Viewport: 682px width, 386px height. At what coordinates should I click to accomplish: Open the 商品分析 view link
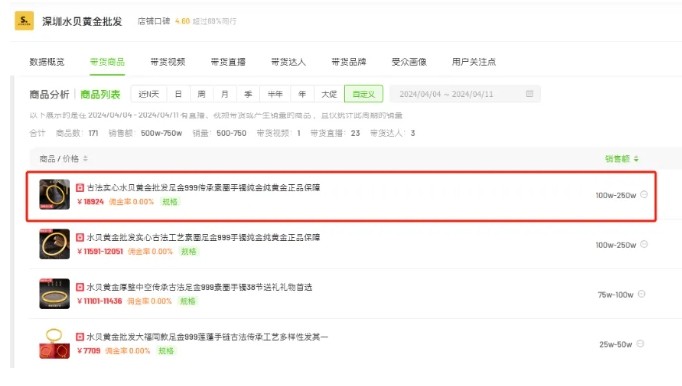49,94
